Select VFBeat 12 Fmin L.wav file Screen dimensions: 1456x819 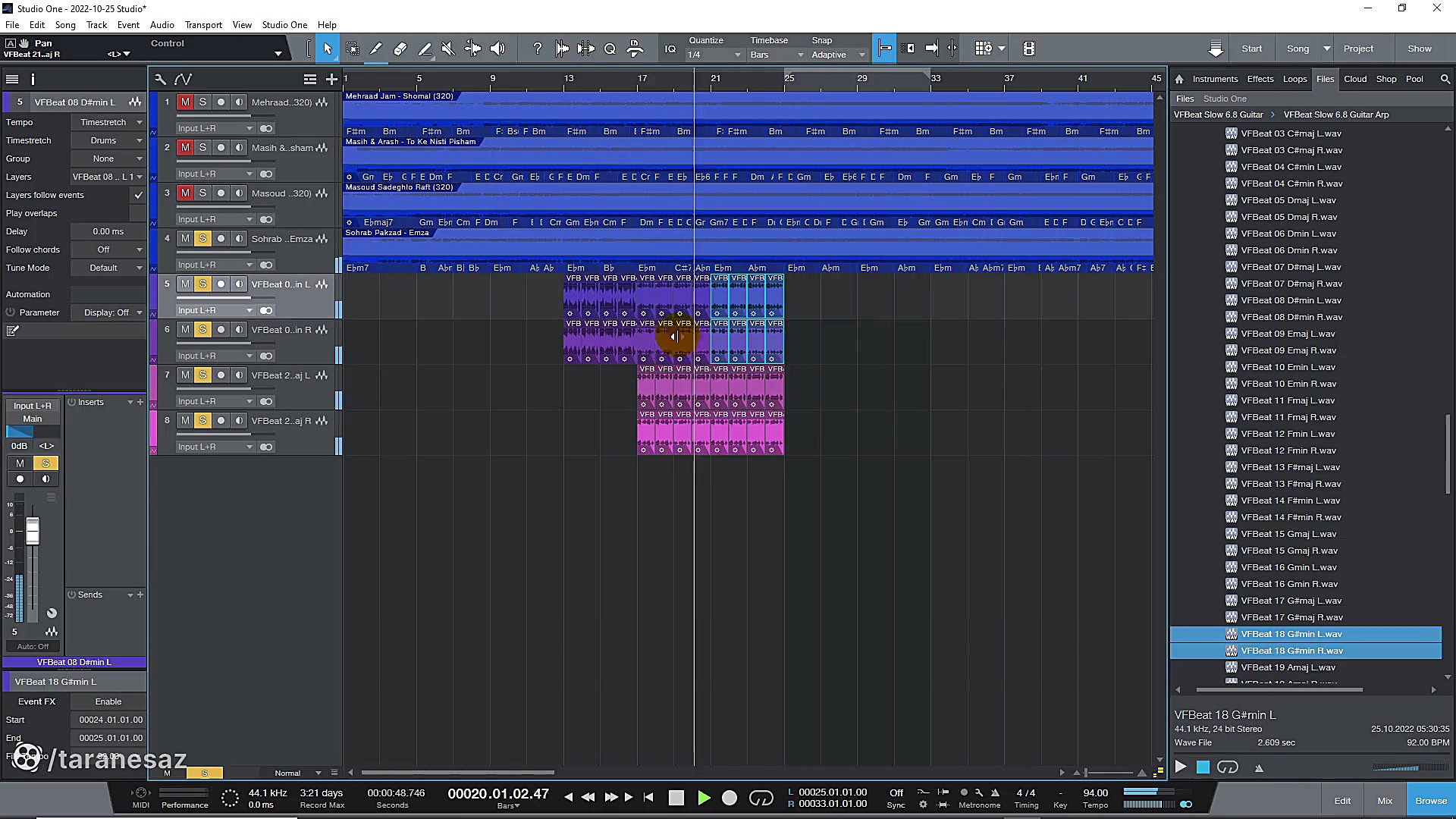[1288, 434]
